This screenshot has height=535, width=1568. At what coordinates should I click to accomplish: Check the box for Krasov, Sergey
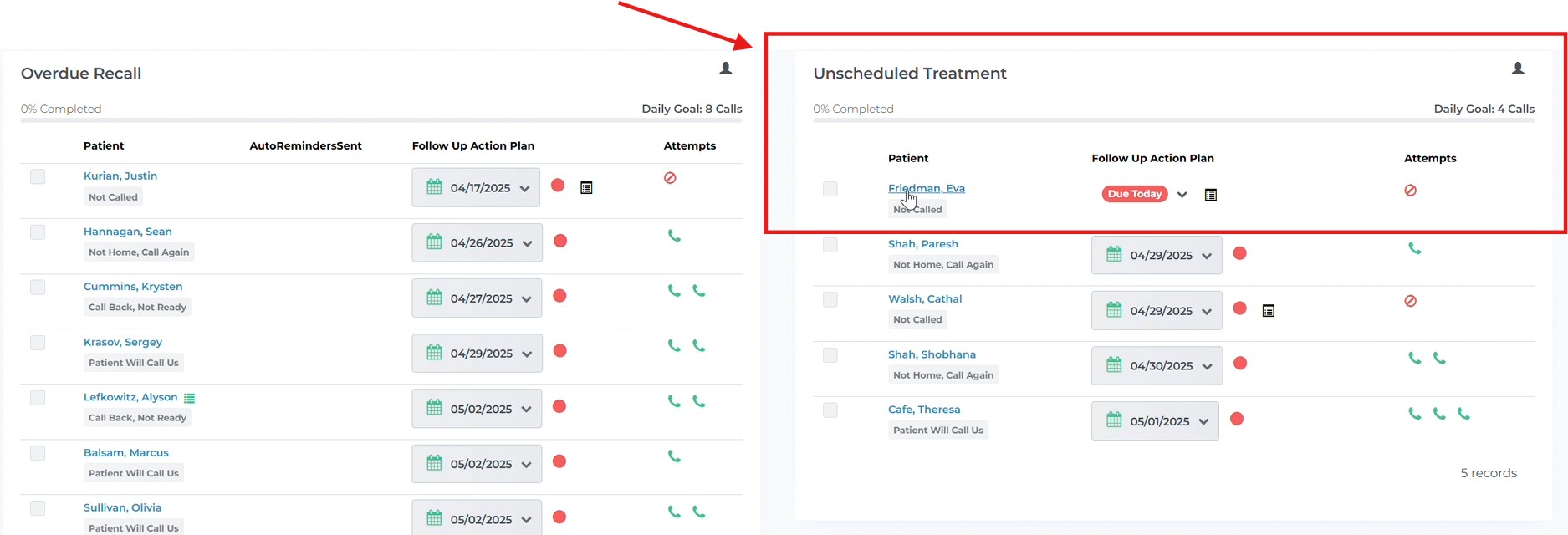tap(38, 343)
